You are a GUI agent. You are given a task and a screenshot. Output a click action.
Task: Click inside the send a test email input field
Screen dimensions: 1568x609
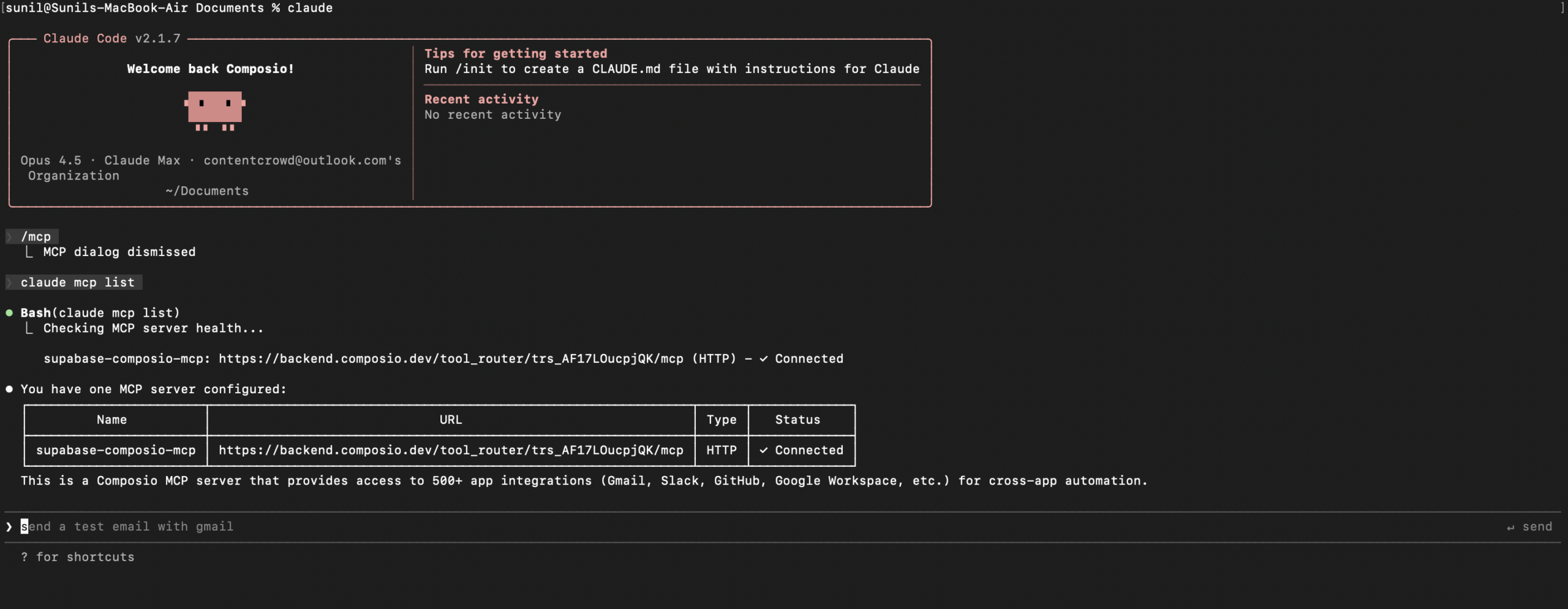click(127, 526)
